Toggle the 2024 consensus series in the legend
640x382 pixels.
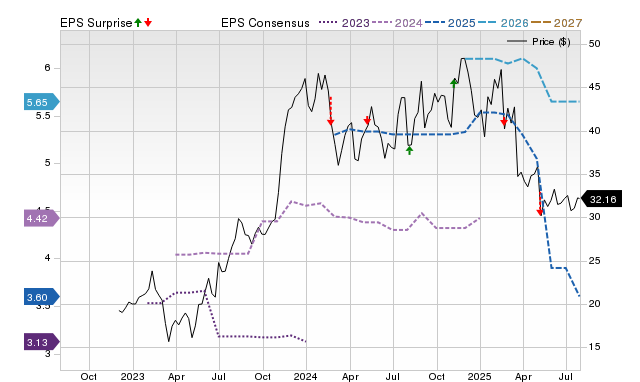tap(397, 23)
